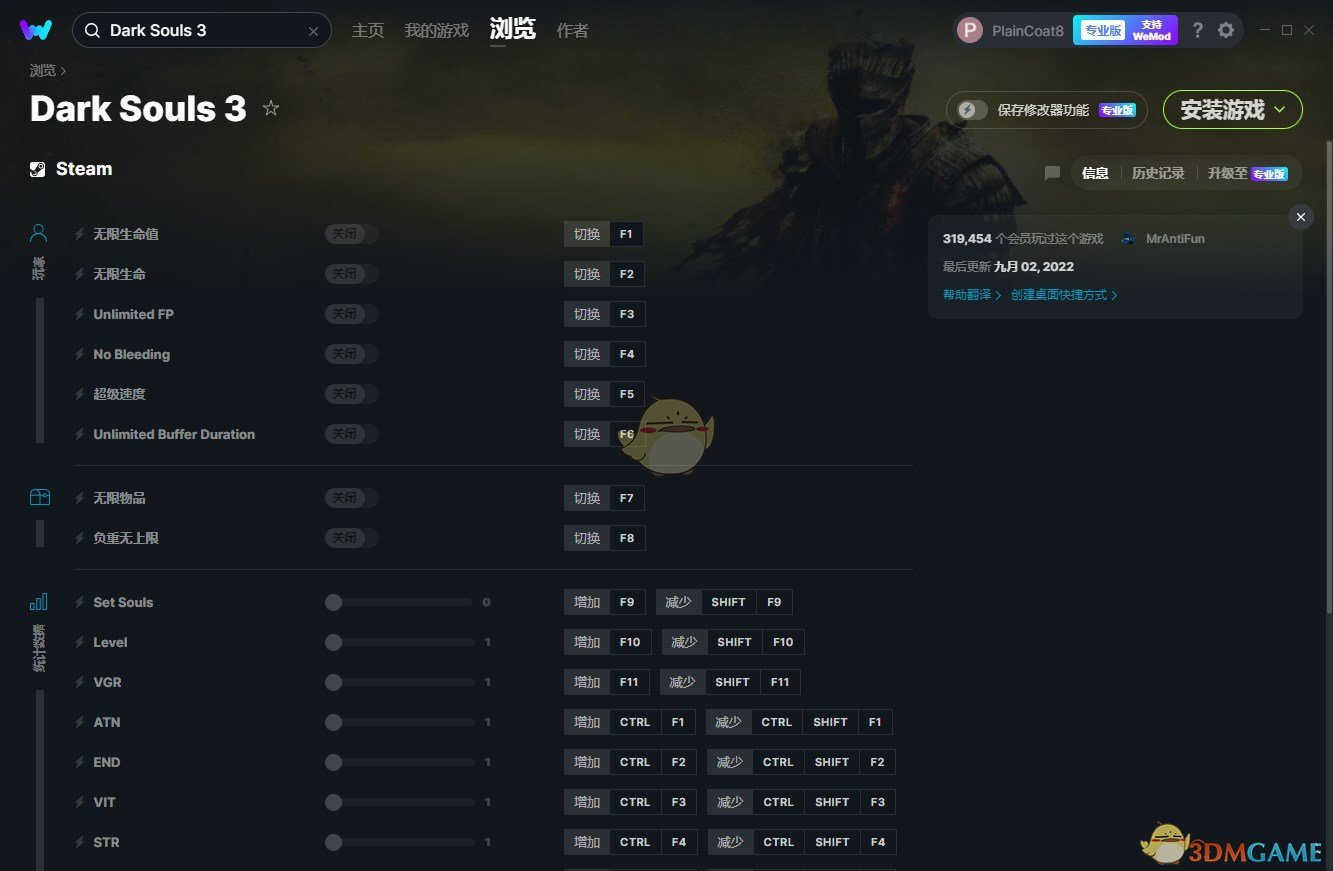The height and width of the screenshot is (871, 1333).
Task: Click the search magnifier icon
Action: click(92, 31)
